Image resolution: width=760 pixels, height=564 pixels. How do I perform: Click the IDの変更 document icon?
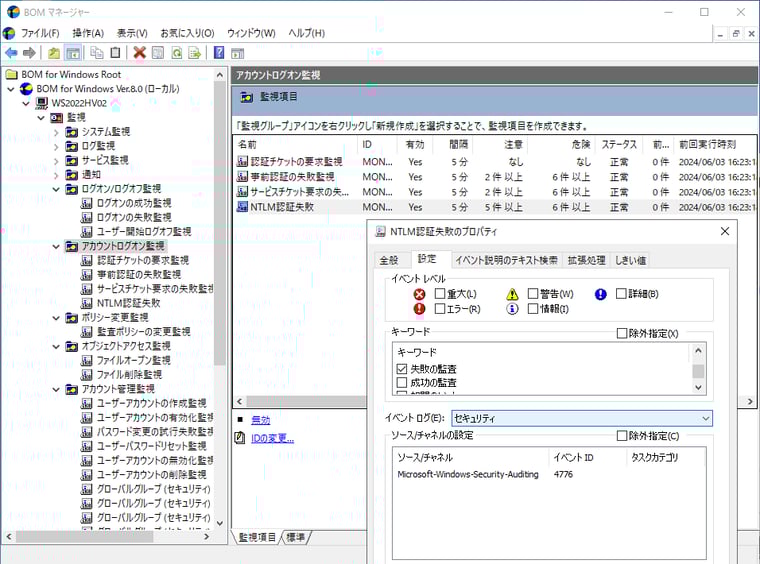coord(240,438)
